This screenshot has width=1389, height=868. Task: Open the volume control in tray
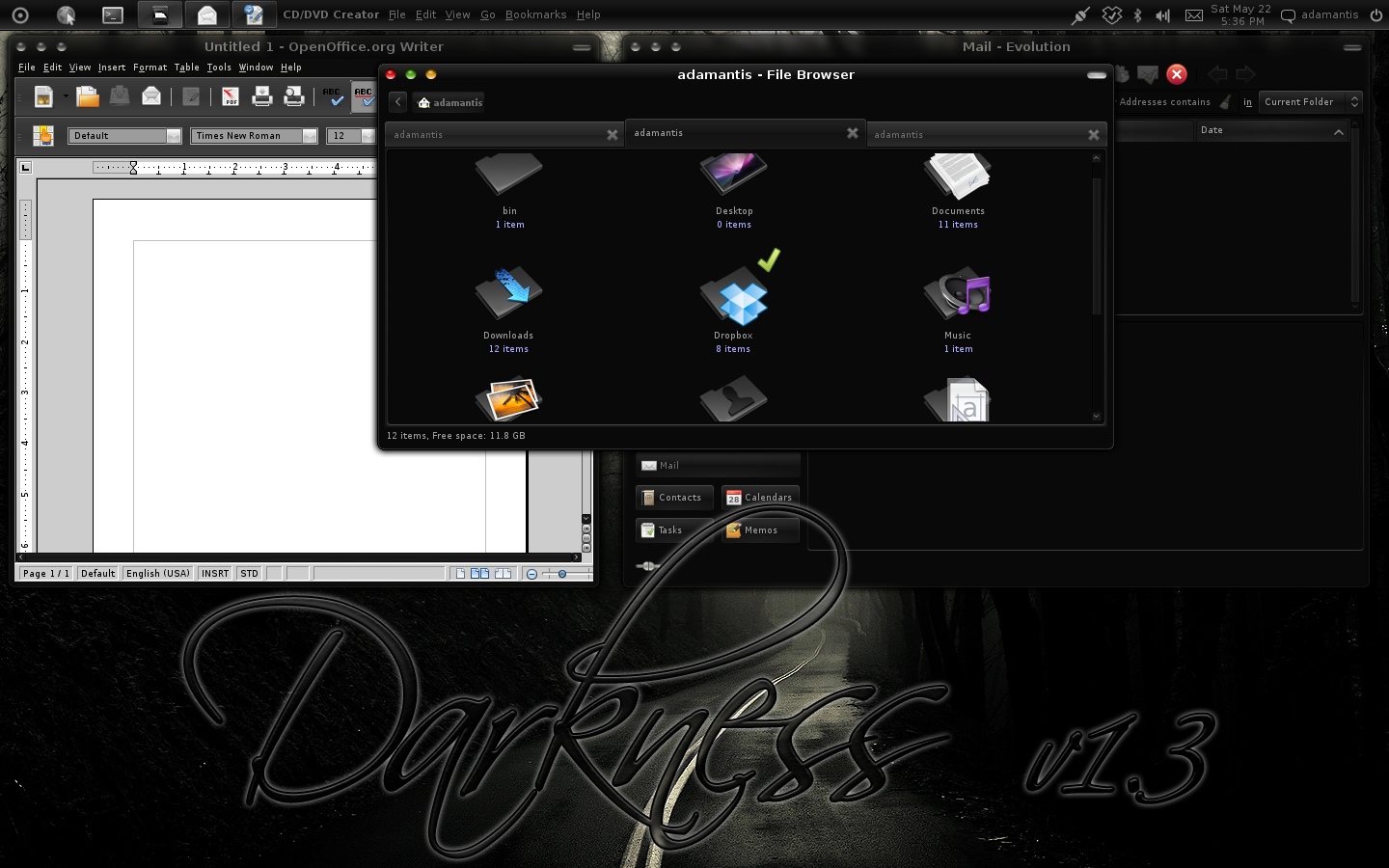1163,14
